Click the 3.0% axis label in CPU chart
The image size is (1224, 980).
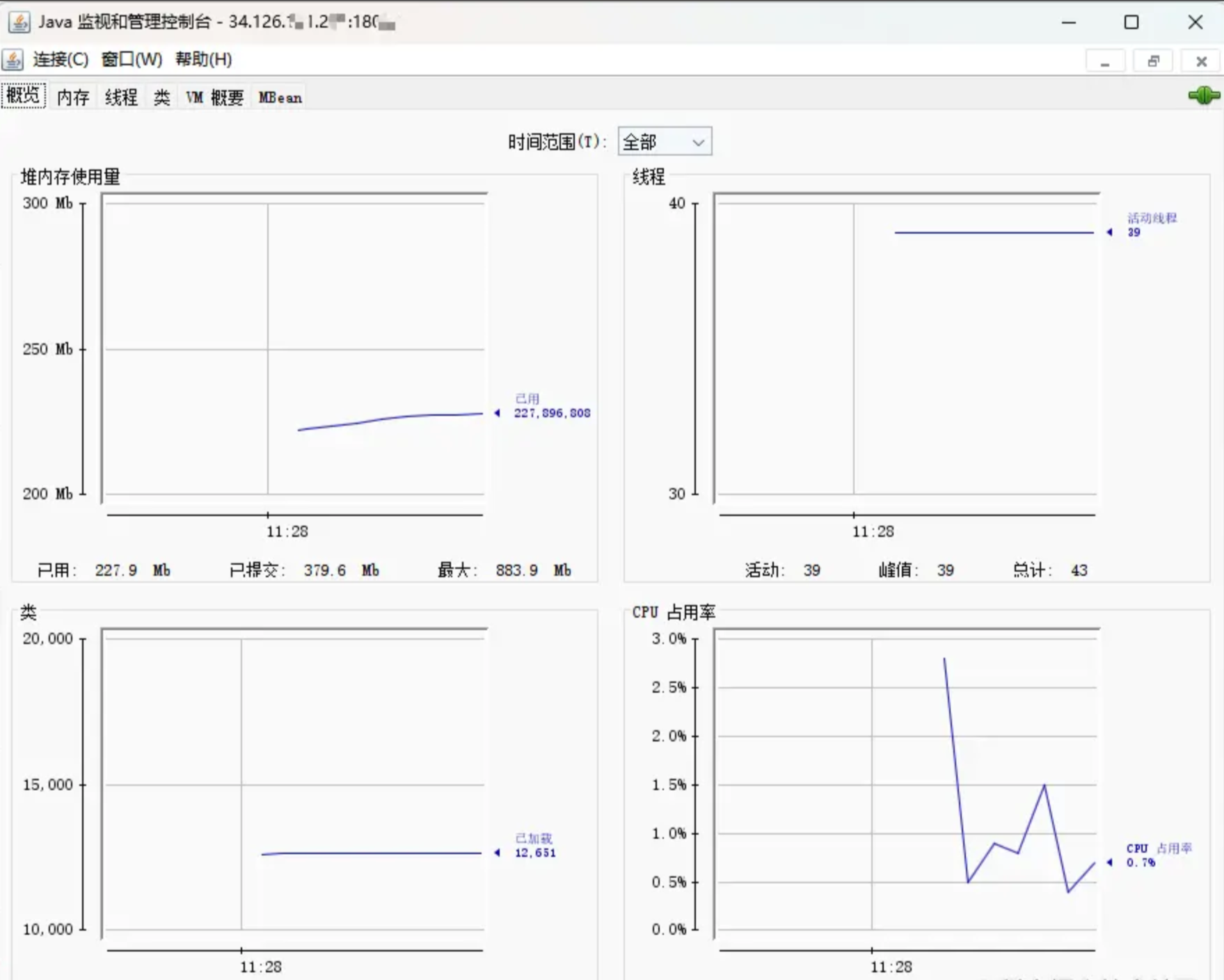coord(669,638)
